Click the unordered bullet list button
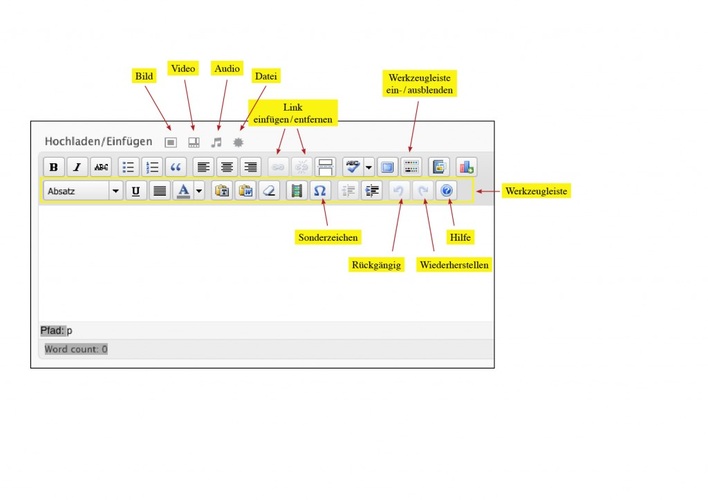This screenshot has width=708, height=500. (x=128, y=167)
